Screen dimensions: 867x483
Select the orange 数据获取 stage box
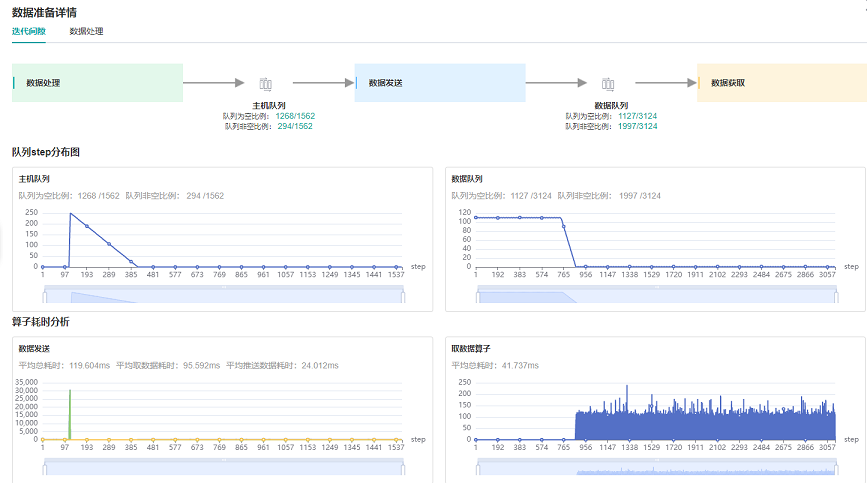pyautogui.click(x=781, y=83)
